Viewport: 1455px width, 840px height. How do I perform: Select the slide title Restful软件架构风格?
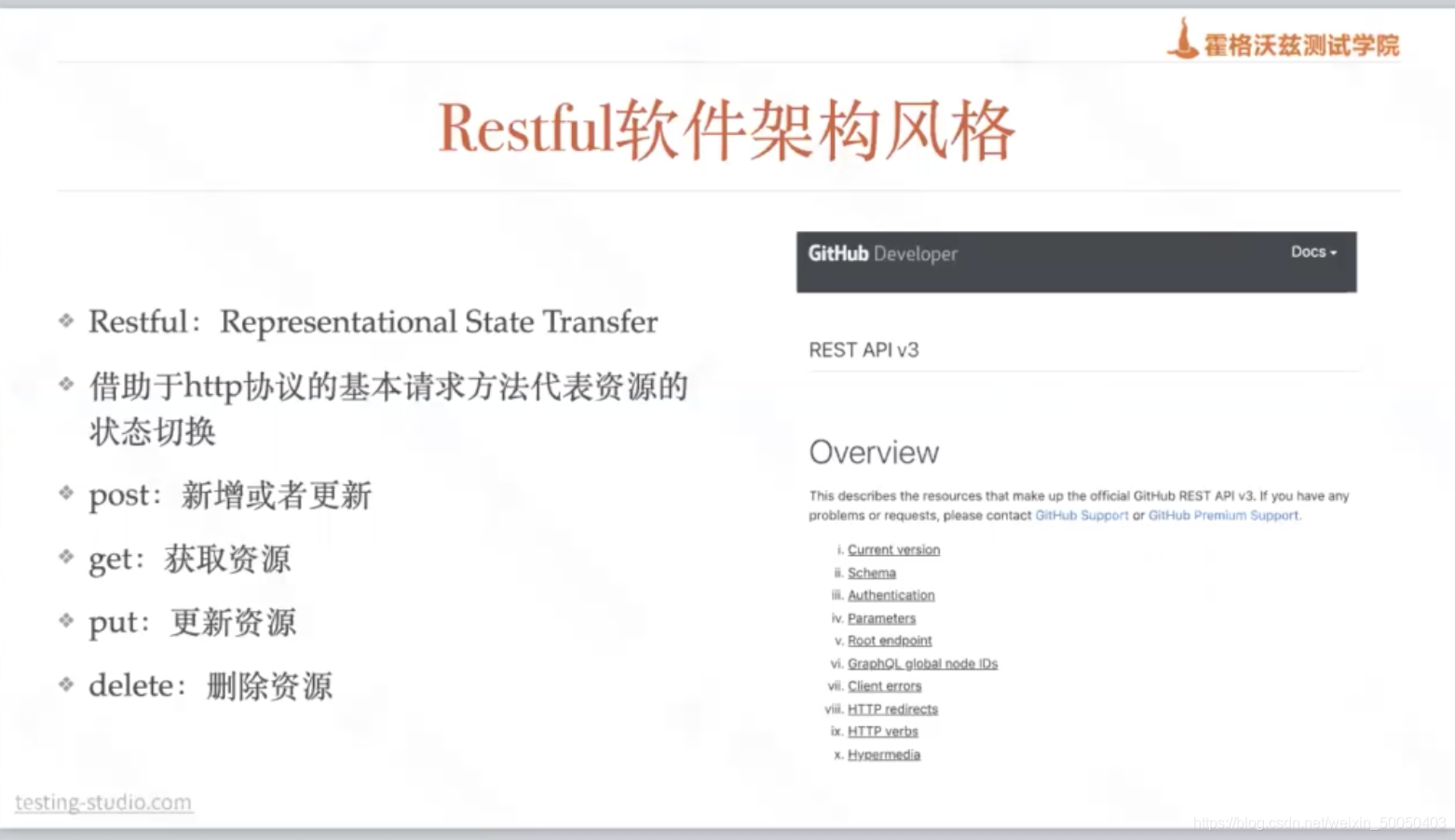point(726,129)
